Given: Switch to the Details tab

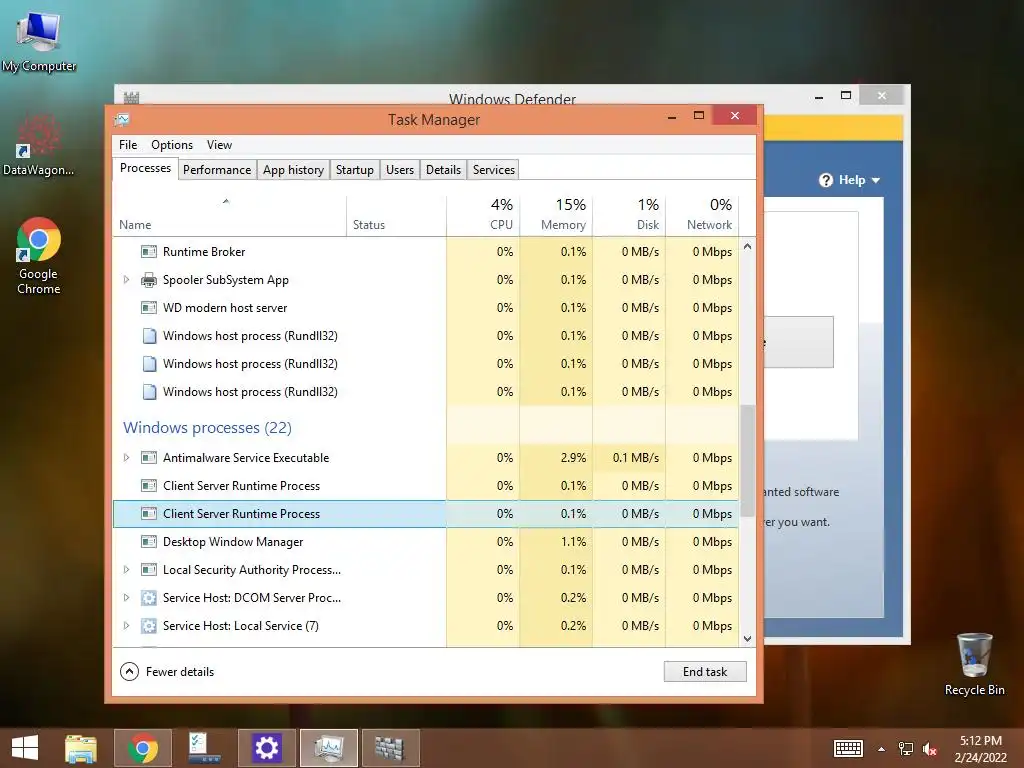Looking at the screenshot, I should pyautogui.click(x=443, y=170).
